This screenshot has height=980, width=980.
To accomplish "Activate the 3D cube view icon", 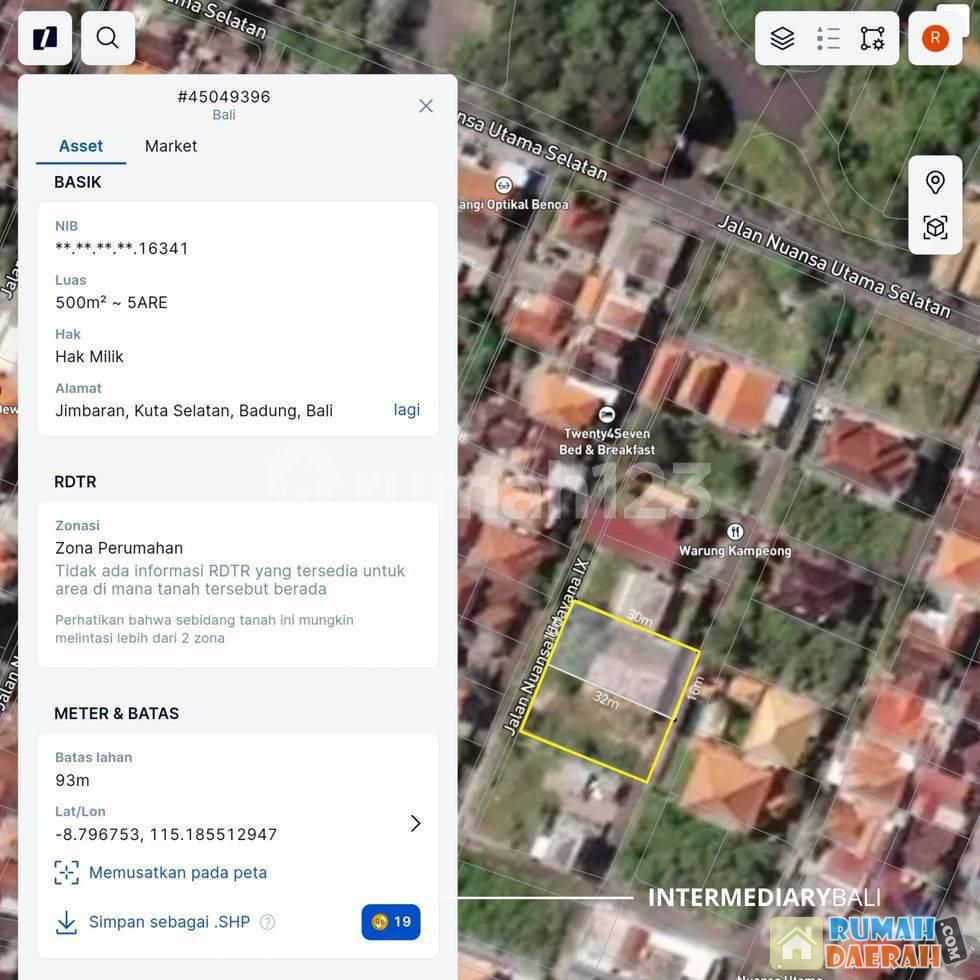I will pyautogui.click(x=935, y=227).
